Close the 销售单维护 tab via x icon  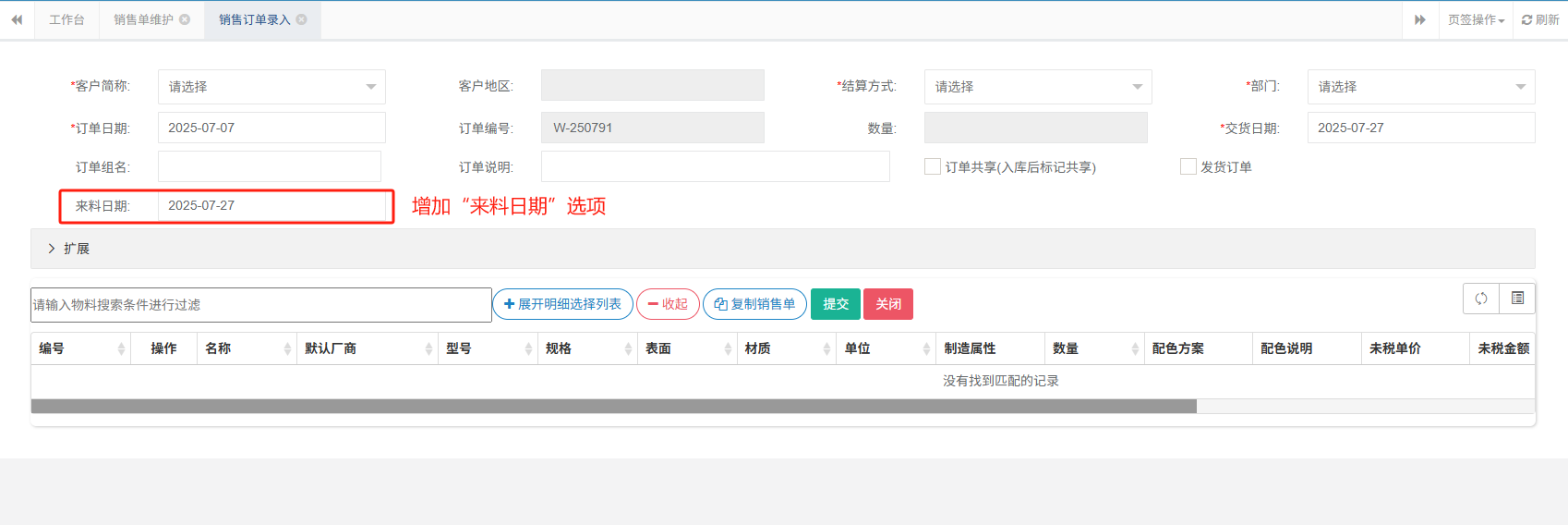click(185, 19)
